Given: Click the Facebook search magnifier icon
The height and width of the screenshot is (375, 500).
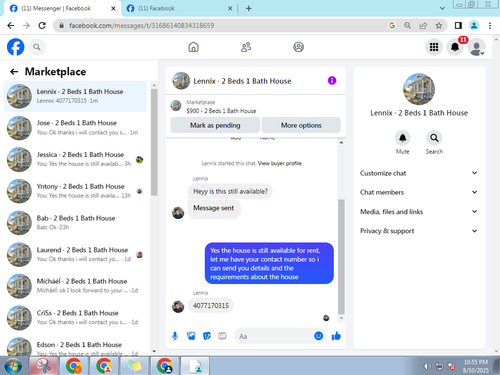Looking at the screenshot, I should (x=37, y=47).
